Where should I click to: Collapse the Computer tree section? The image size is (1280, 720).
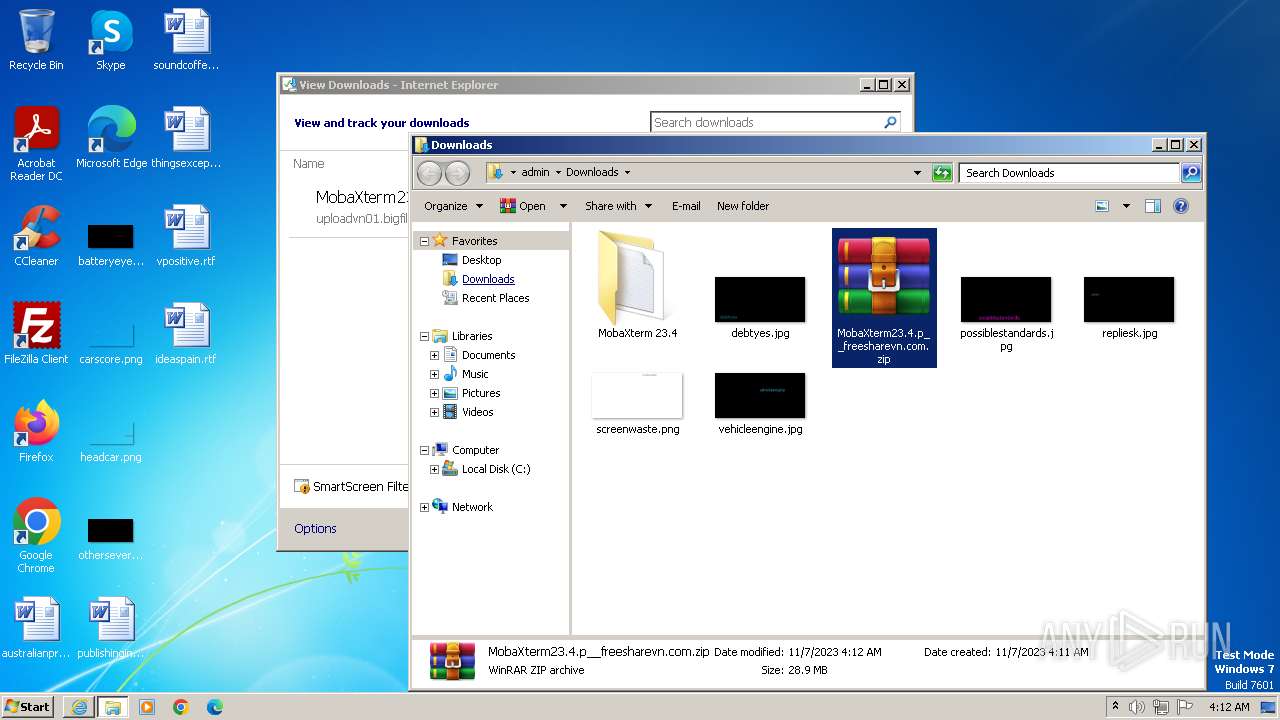pyautogui.click(x=424, y=450)
